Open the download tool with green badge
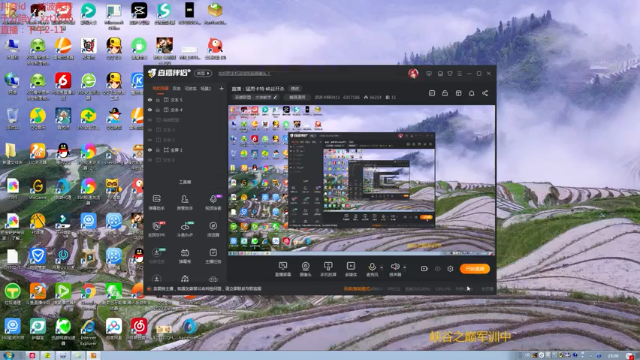 pyautogui.click(x=157, y=256)
